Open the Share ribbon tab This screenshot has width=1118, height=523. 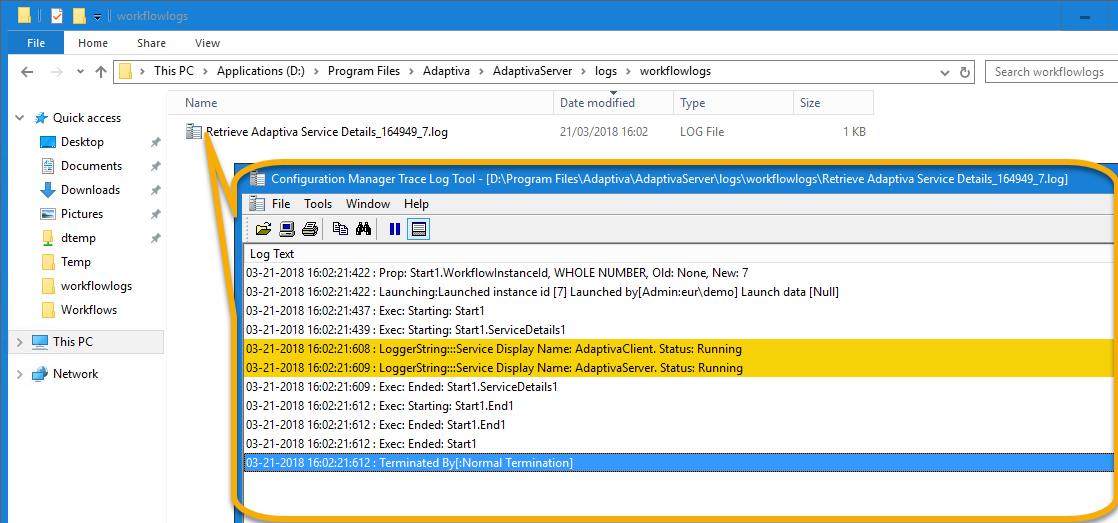pyautogui.click(x=151, y=43)
